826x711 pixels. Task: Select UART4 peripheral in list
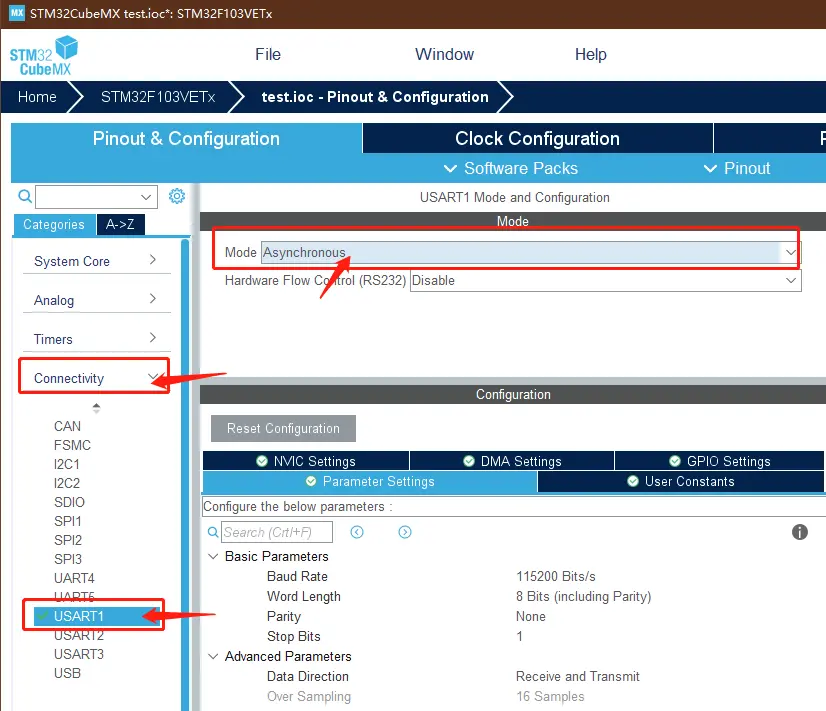point(74,578)
